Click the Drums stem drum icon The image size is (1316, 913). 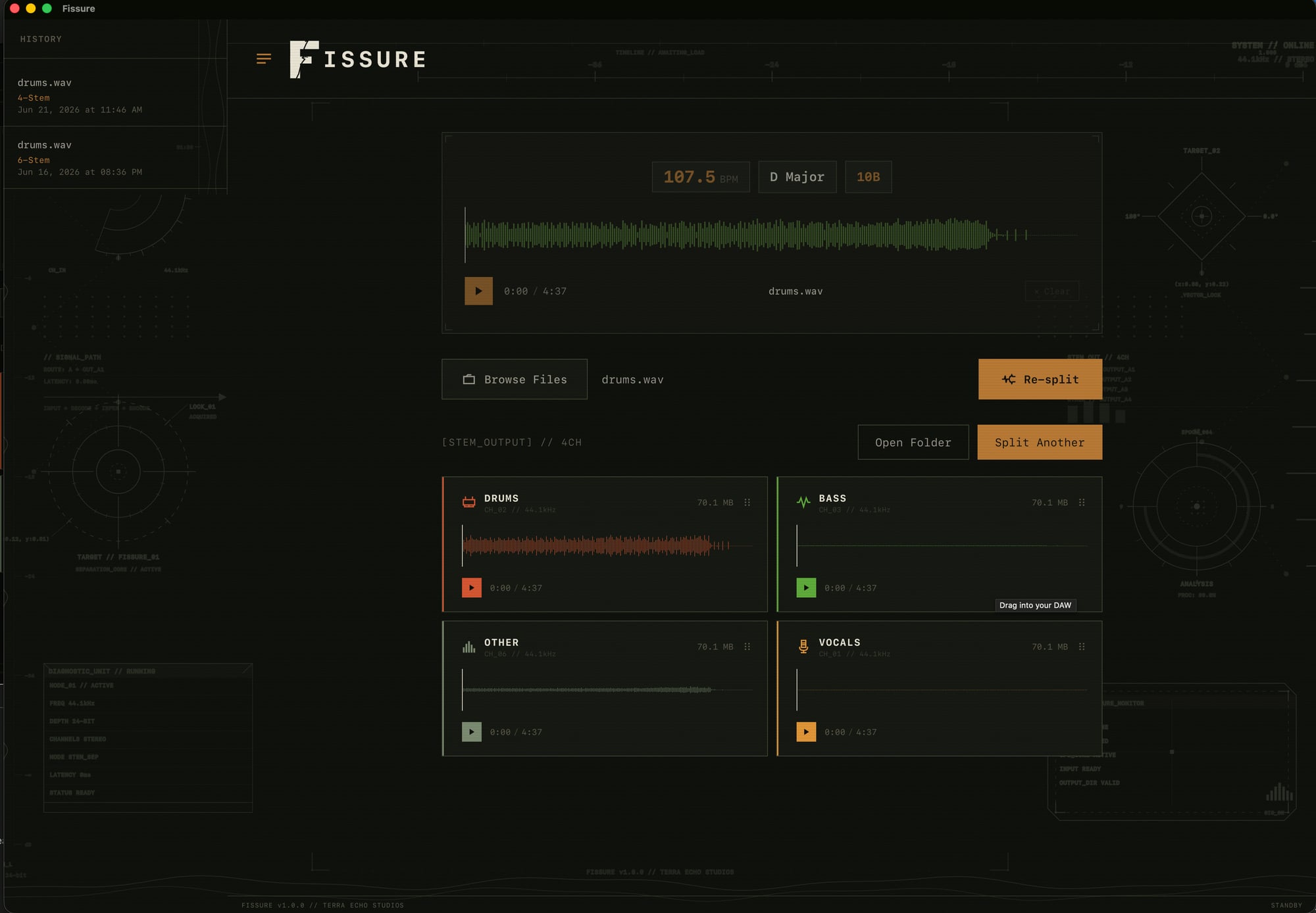(x=468, y=503)
